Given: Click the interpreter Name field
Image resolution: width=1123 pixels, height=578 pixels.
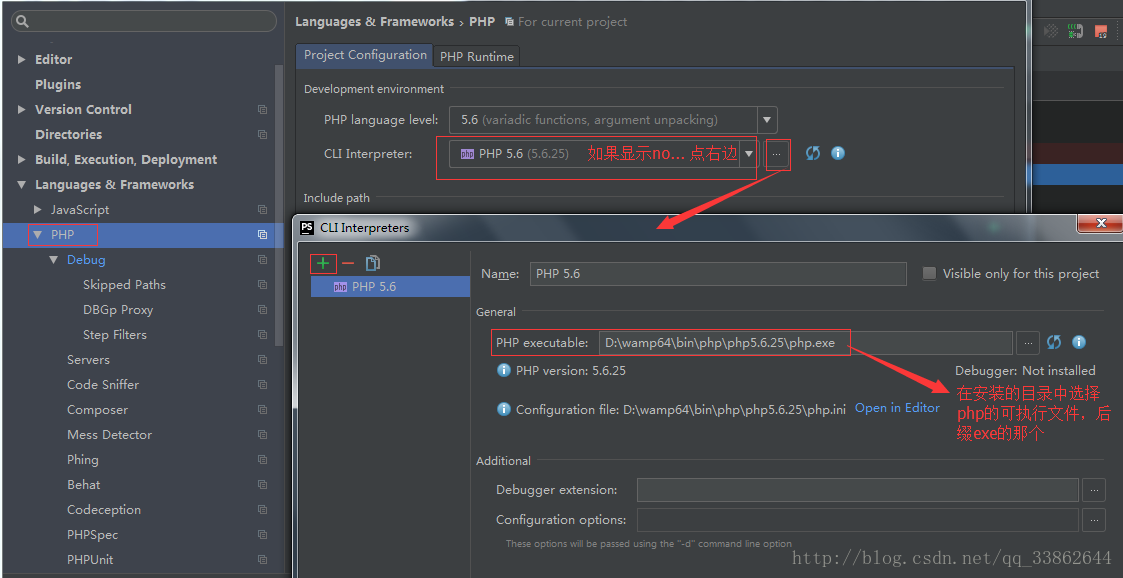Looking at the screenshot, I should tap(718, 274).
